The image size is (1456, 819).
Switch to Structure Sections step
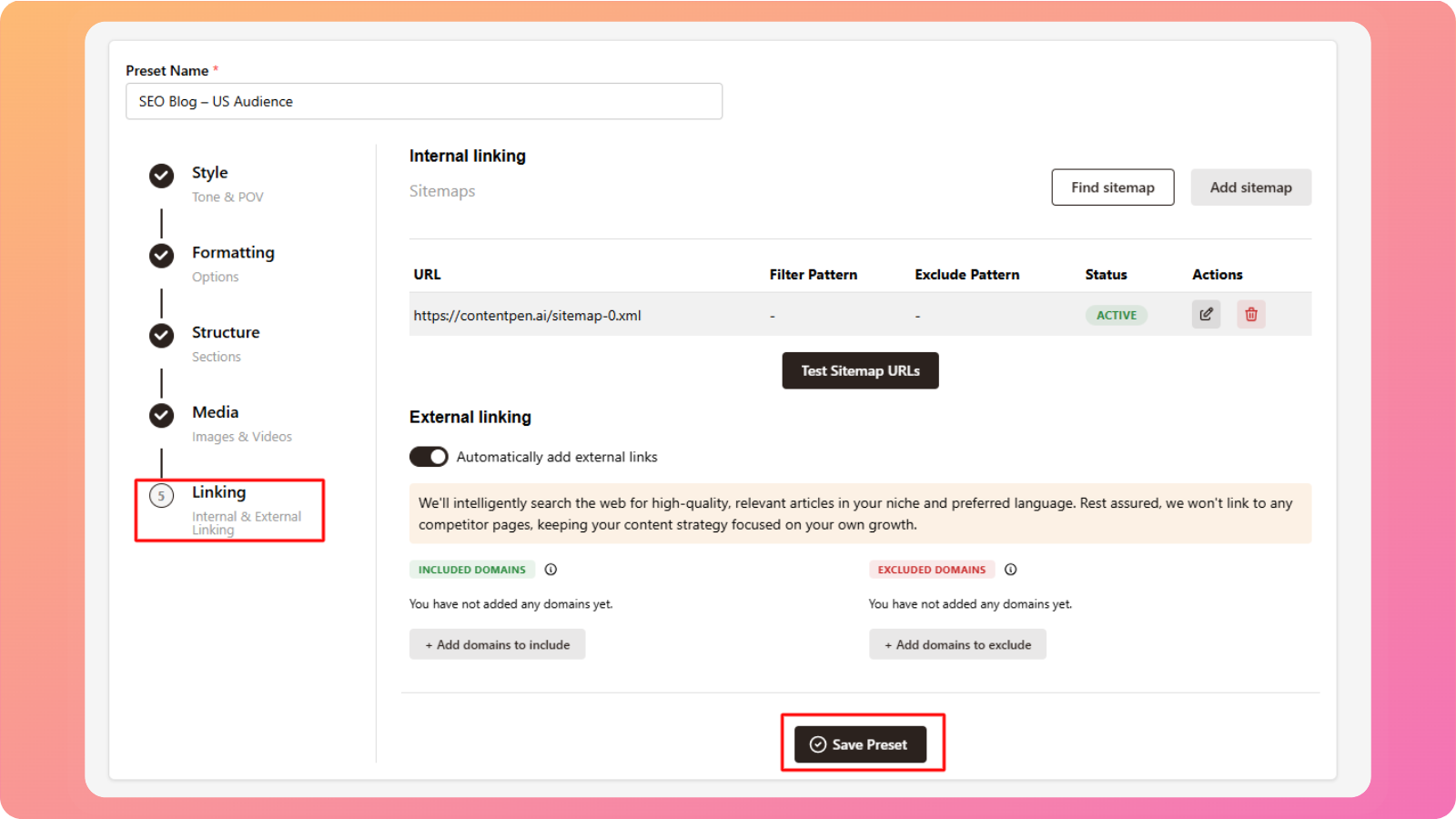click(x=226, y=333)
